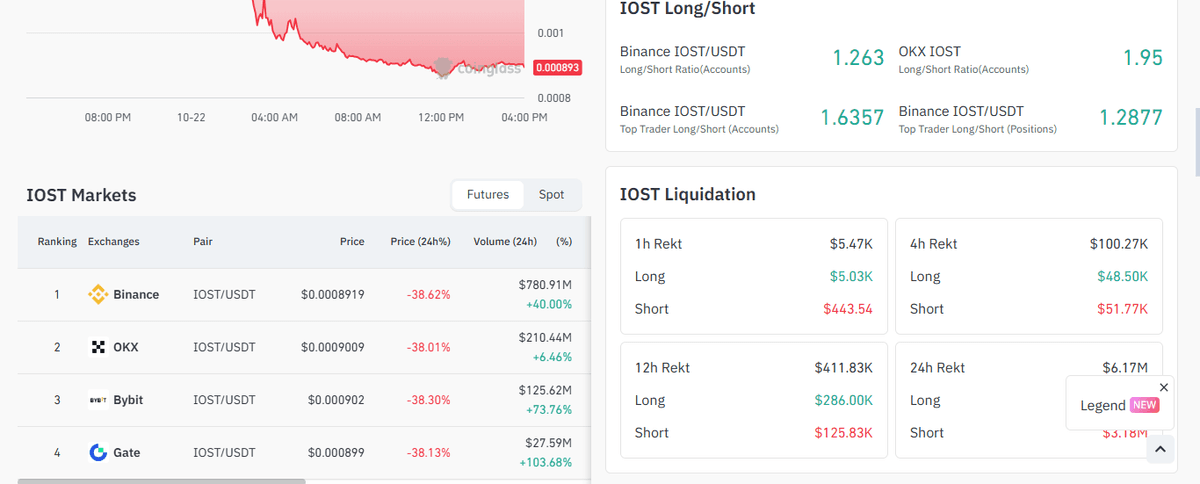Click Top Trader positions ratio 1.2877
The image size is (1200, 484).
1131,118
